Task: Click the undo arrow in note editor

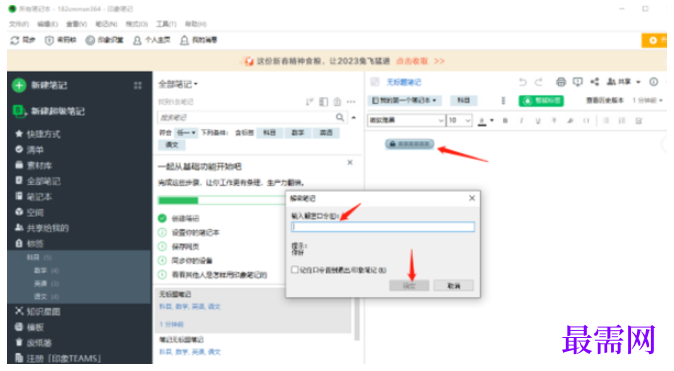Action: pyautogui.click(x=522, y=82)
